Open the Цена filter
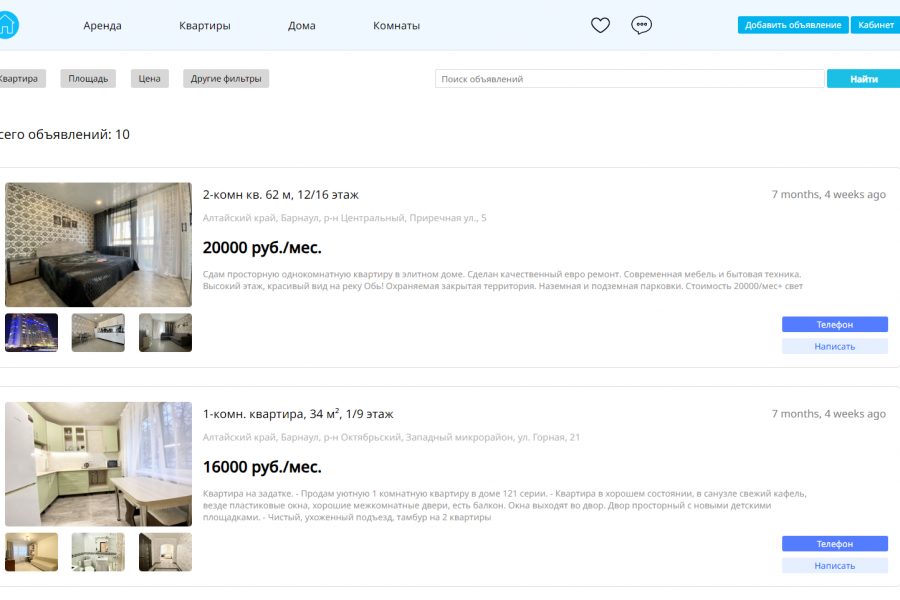The image size is (900, 600). [149, 79]
